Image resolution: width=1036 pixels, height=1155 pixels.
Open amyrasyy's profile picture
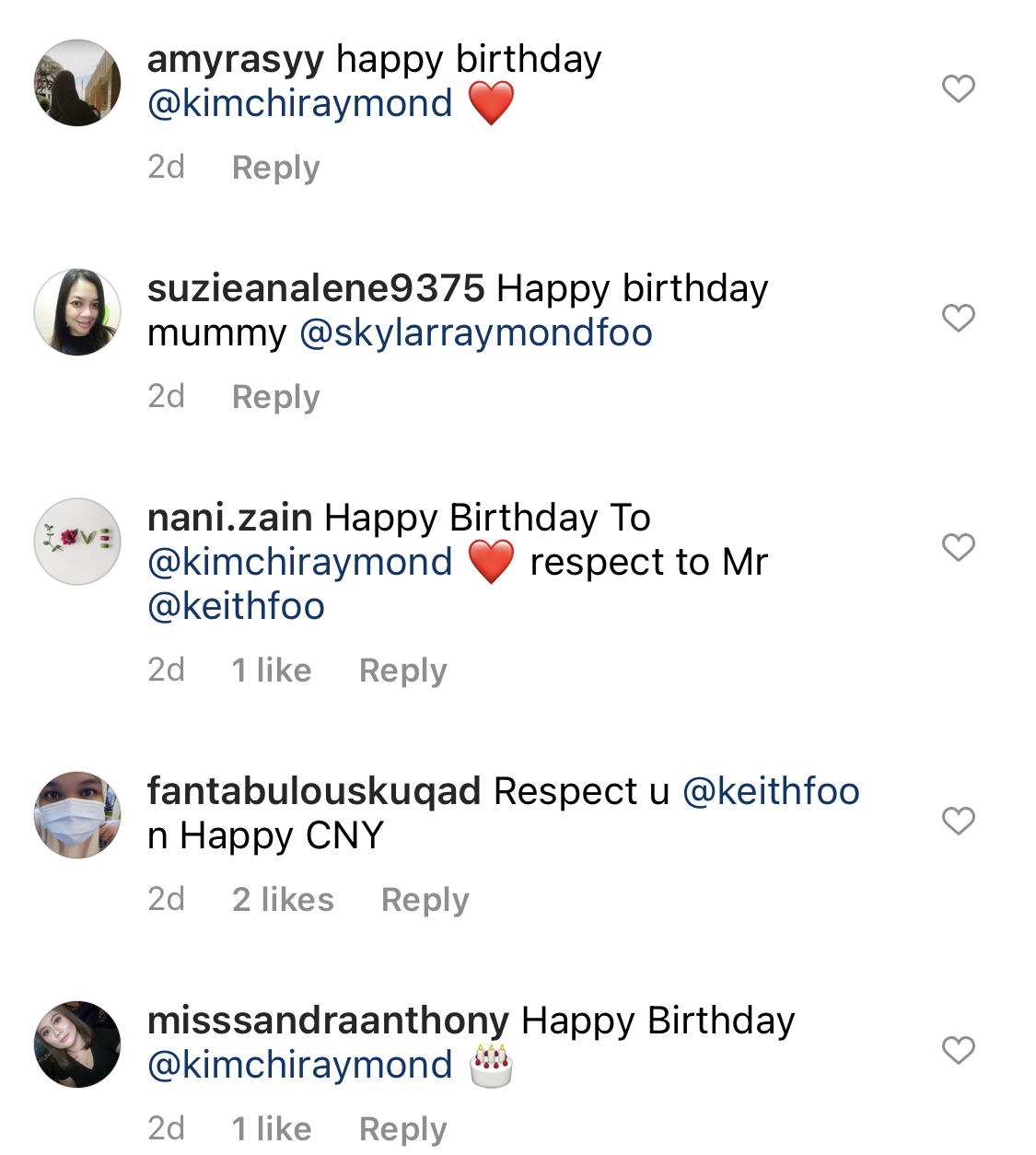coord(77,83)
